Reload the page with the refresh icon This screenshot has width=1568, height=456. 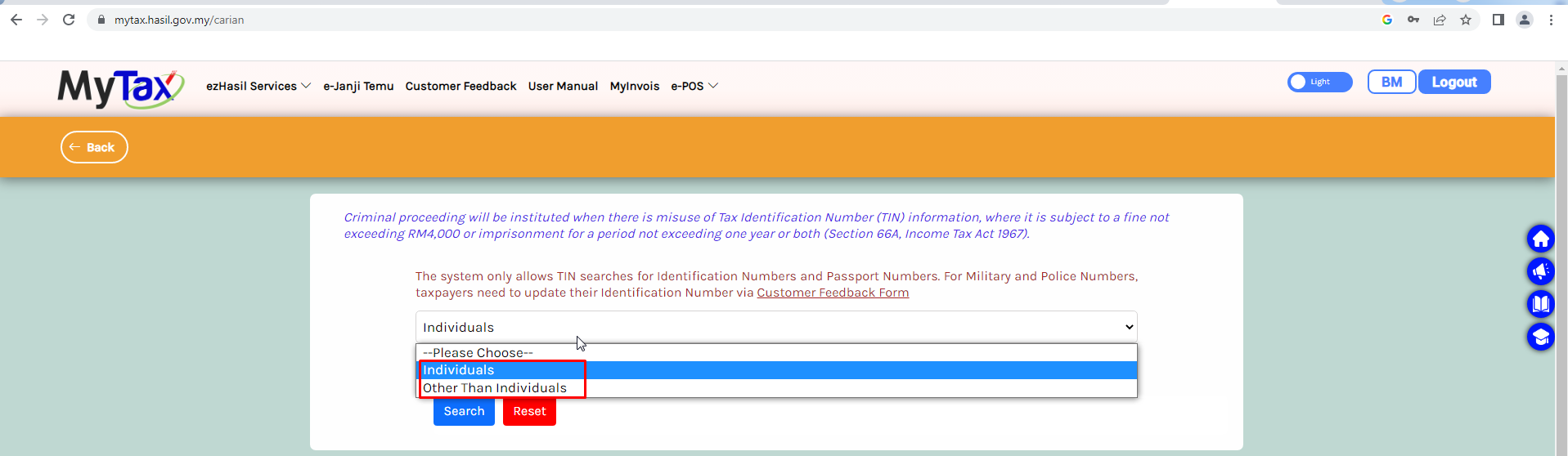[69, 20]
